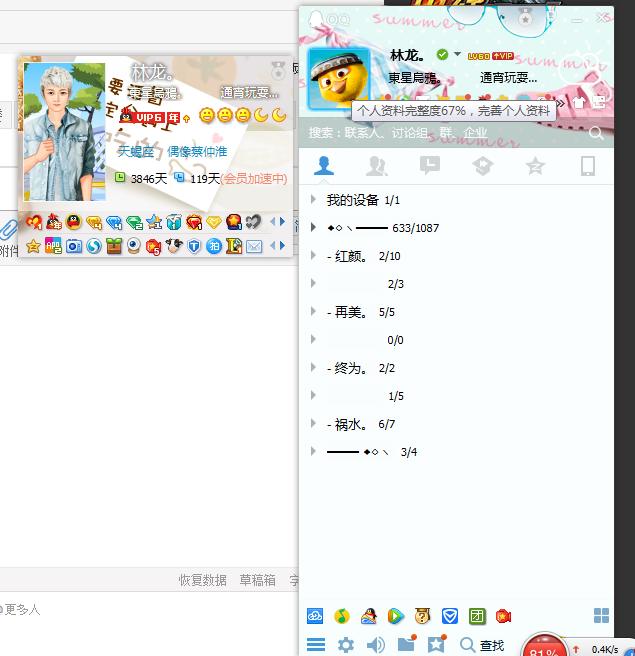
Task: Open QQ system settings gear icon
Action: tap(346, 645)
